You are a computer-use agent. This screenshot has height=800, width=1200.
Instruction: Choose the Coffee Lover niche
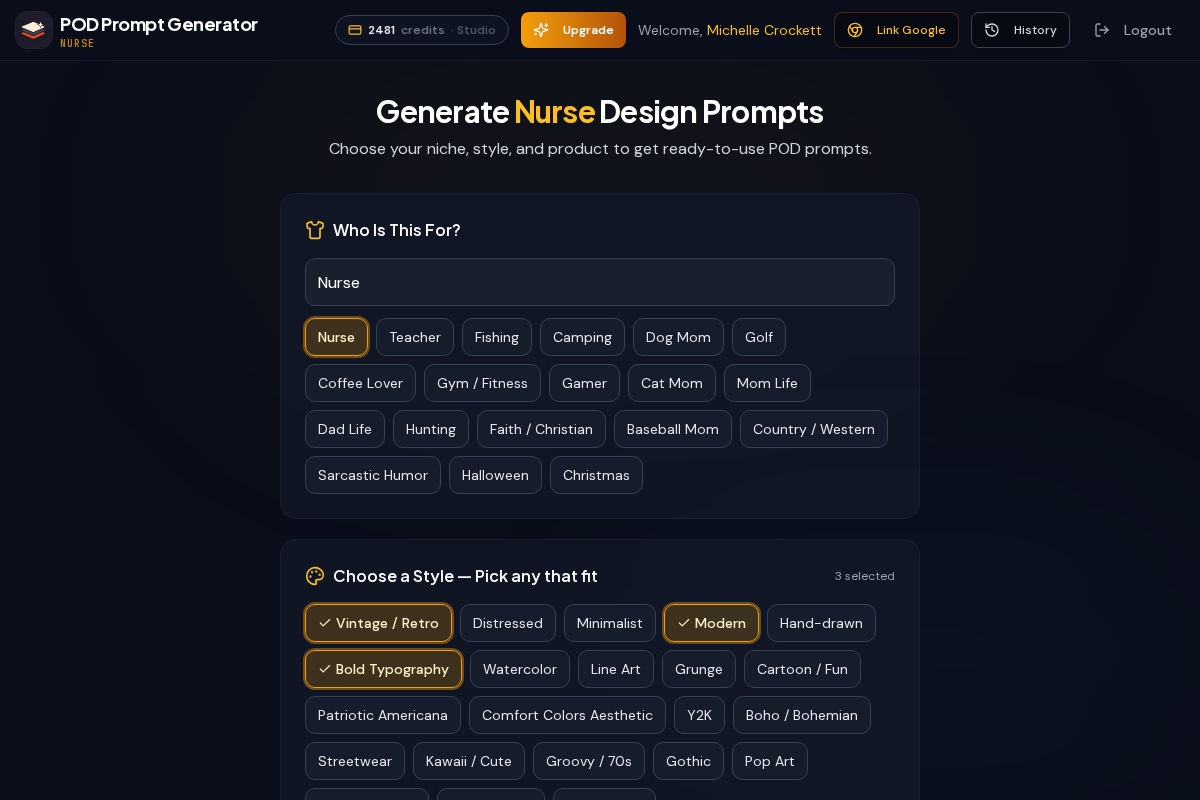click(360, 383)
